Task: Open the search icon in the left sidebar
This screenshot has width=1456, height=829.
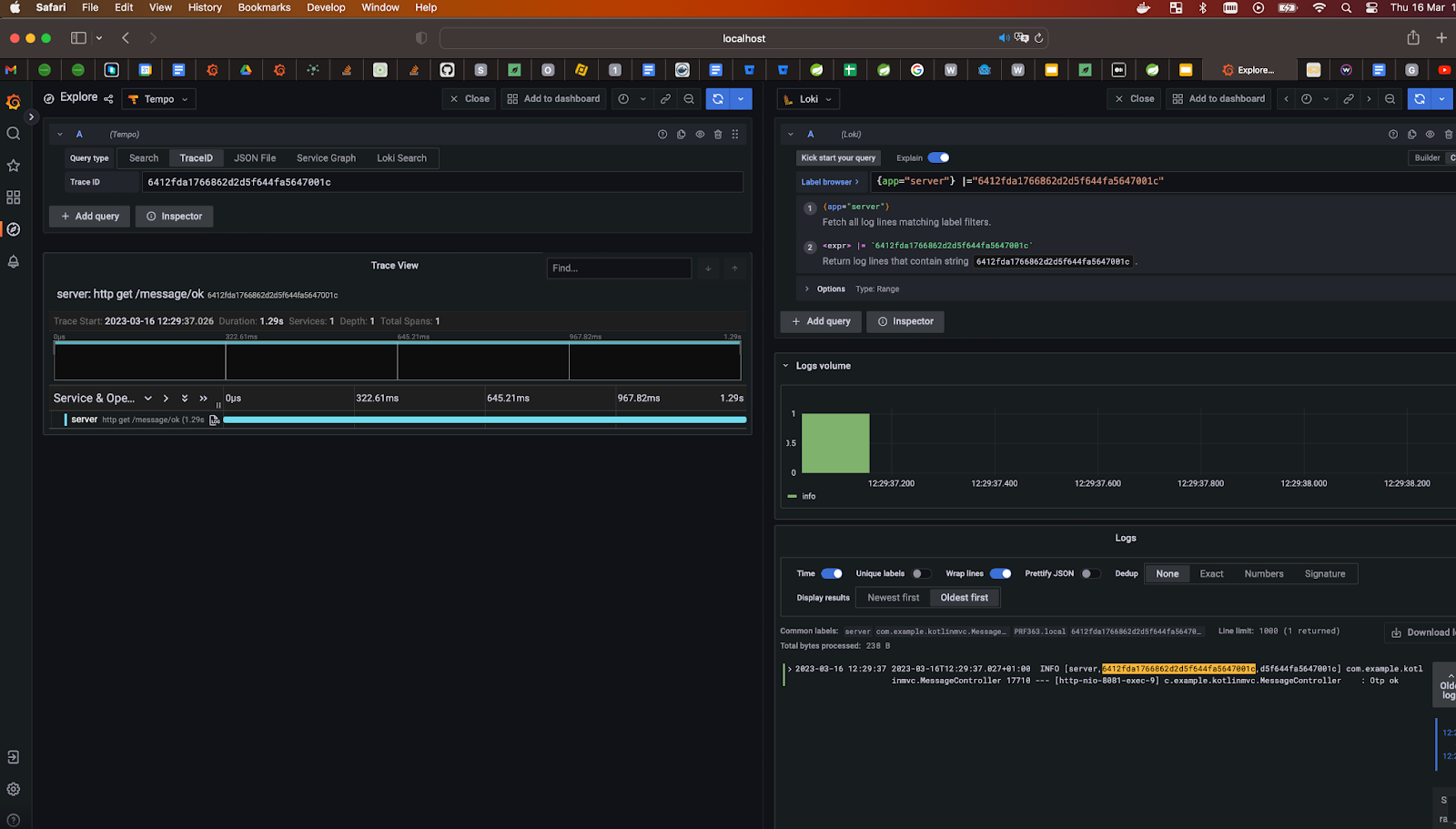Action: 13,133
